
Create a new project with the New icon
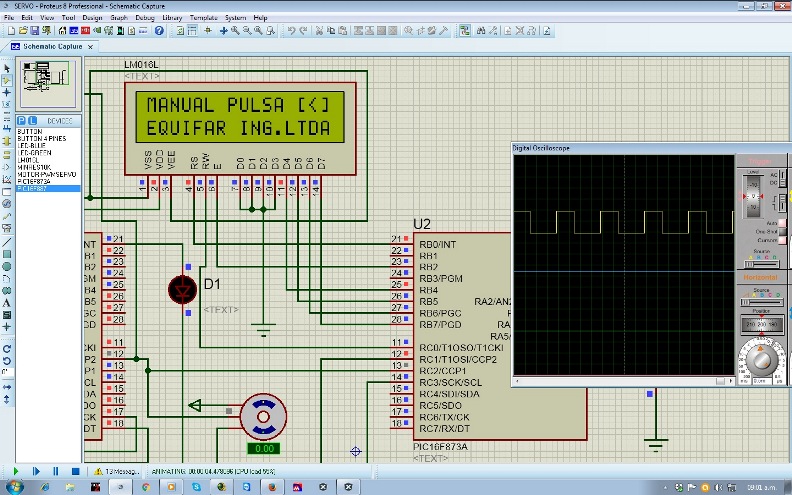point(11,31)
